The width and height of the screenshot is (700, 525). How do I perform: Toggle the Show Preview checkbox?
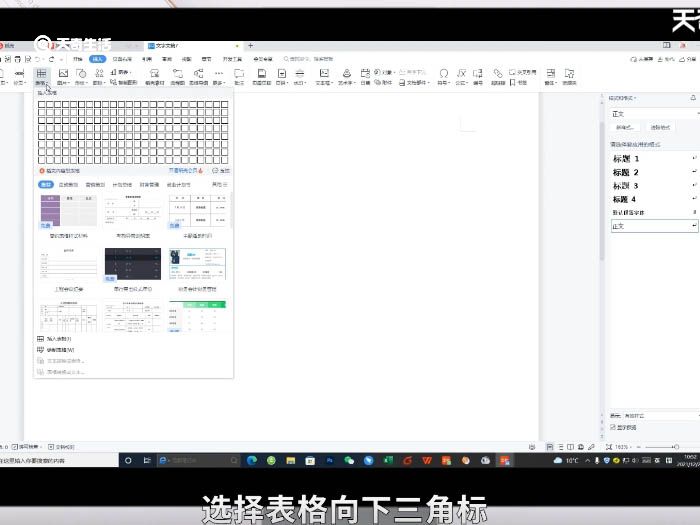pyautogui.click(x=613, y=427)
